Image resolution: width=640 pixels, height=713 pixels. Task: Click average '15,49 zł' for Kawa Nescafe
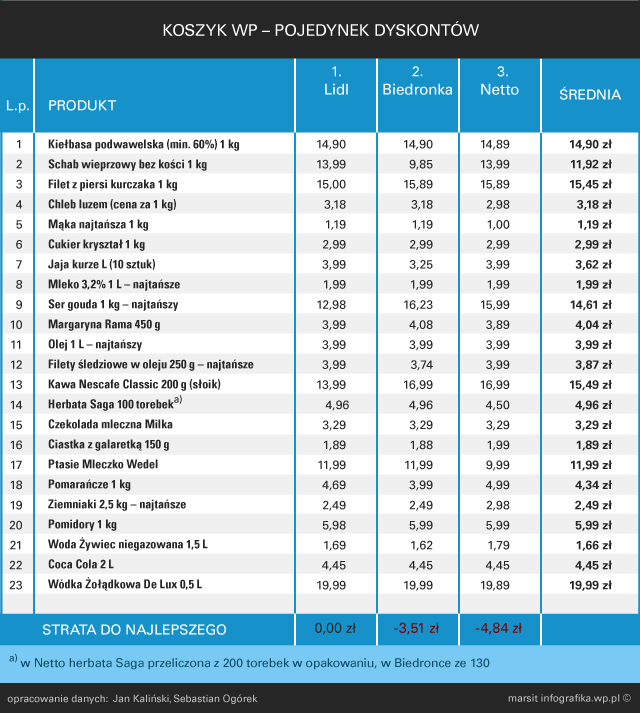[x=591, y=384]
